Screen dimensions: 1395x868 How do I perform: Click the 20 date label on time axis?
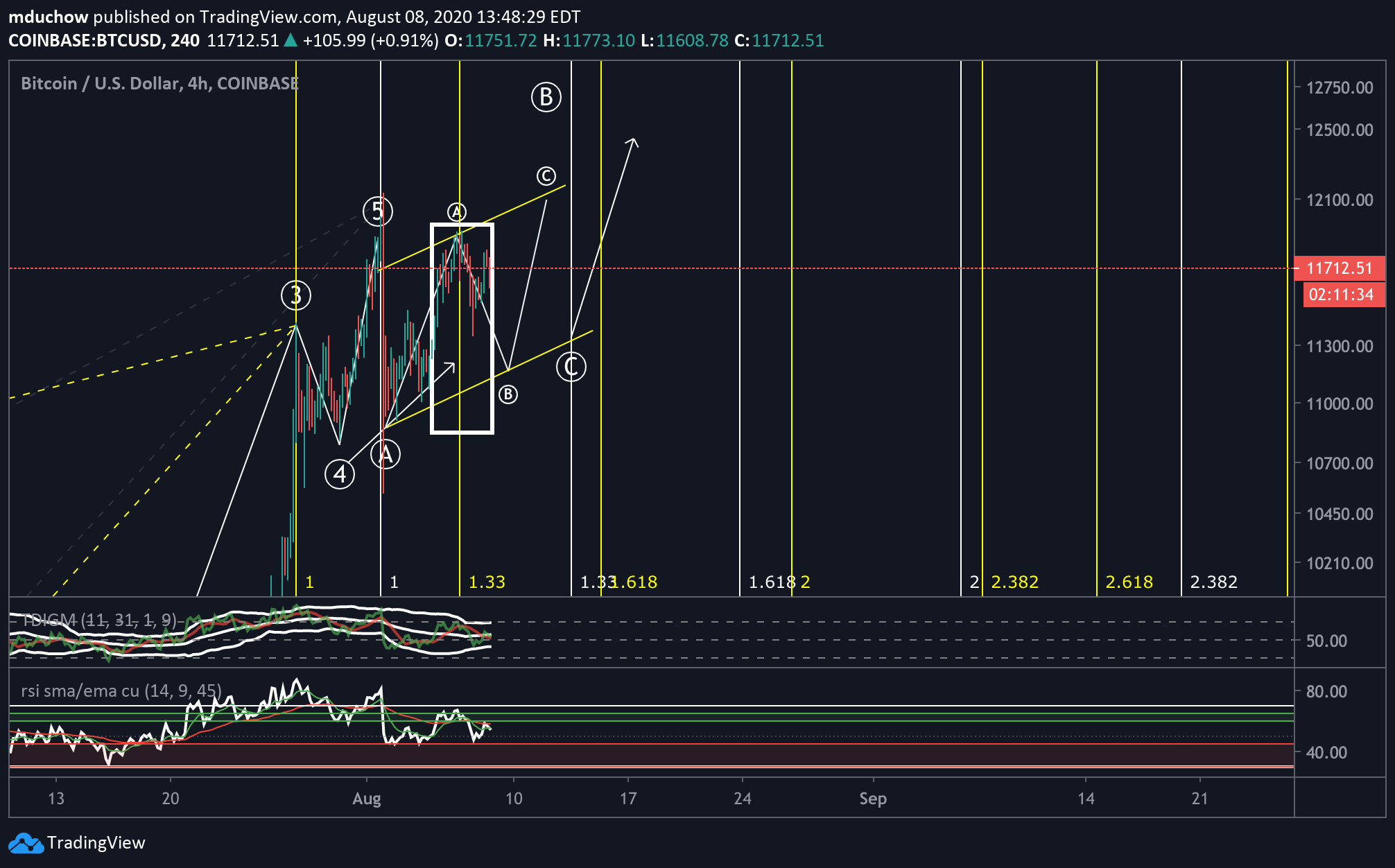tap(171, 799)
